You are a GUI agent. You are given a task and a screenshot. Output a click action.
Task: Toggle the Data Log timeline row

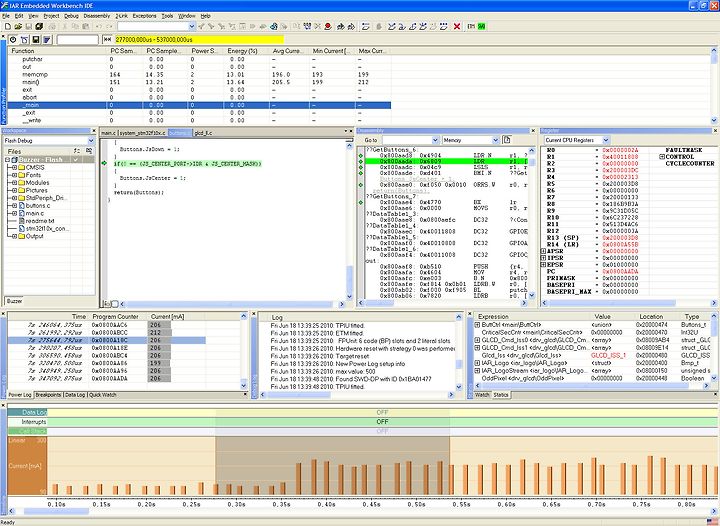click(x=27, y=412)
